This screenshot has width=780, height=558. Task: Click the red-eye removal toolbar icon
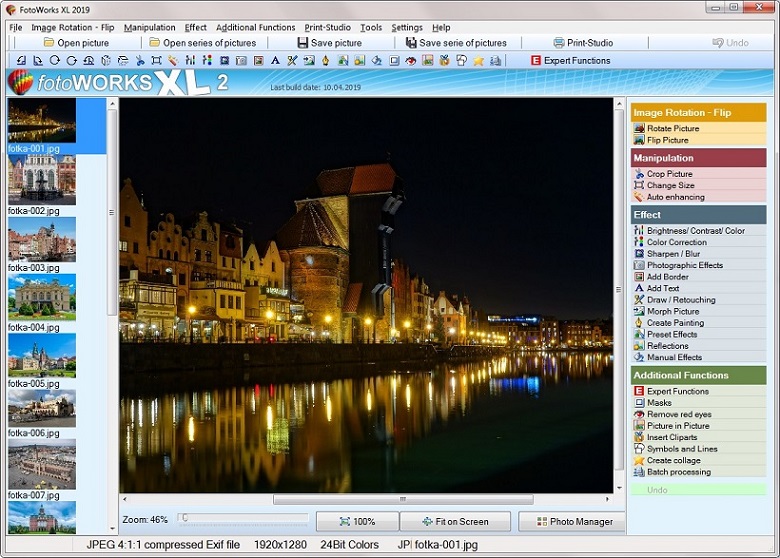pyautogui.click(x=411, y=61)
